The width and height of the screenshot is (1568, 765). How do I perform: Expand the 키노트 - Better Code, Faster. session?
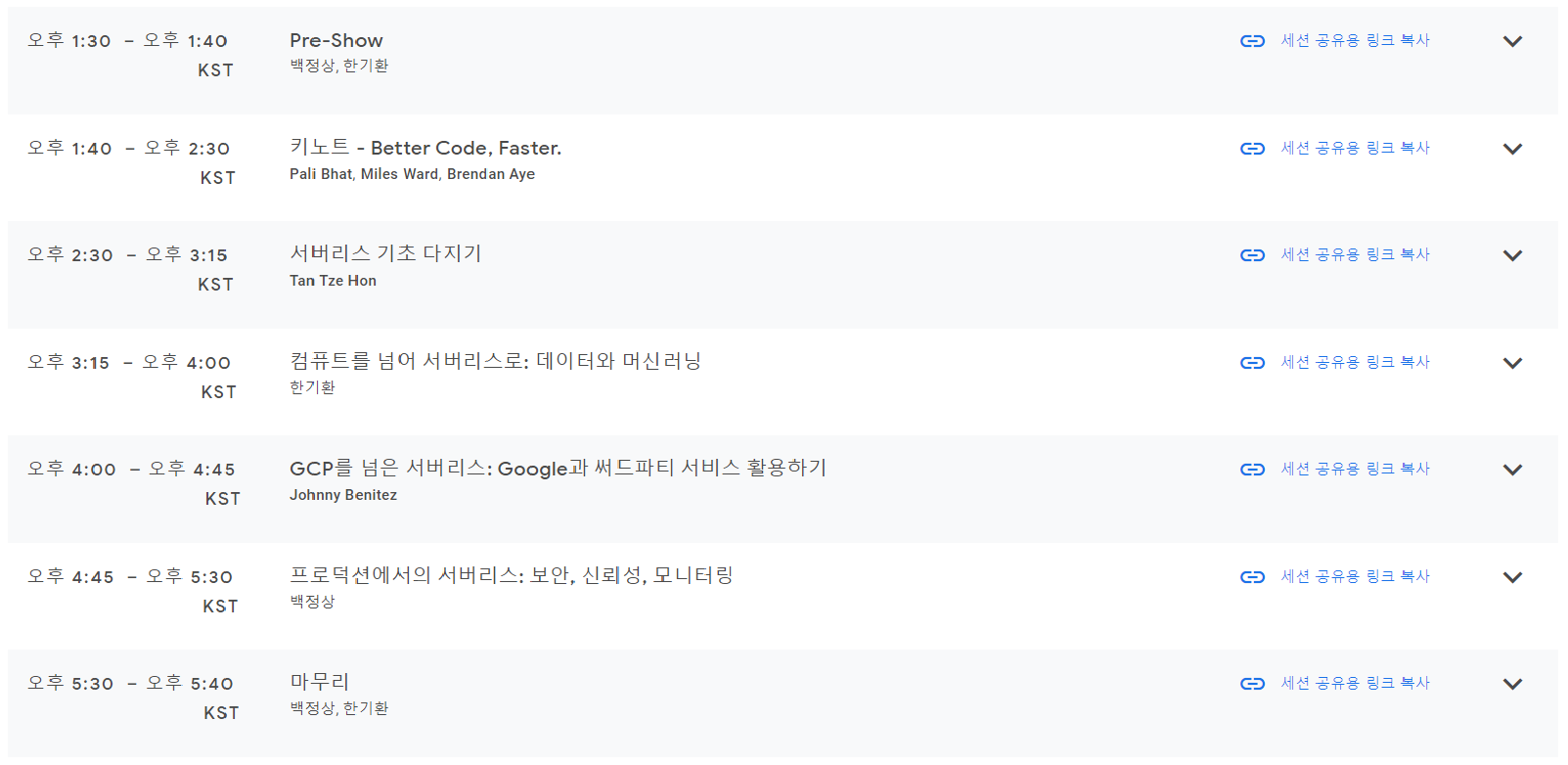1512,149
